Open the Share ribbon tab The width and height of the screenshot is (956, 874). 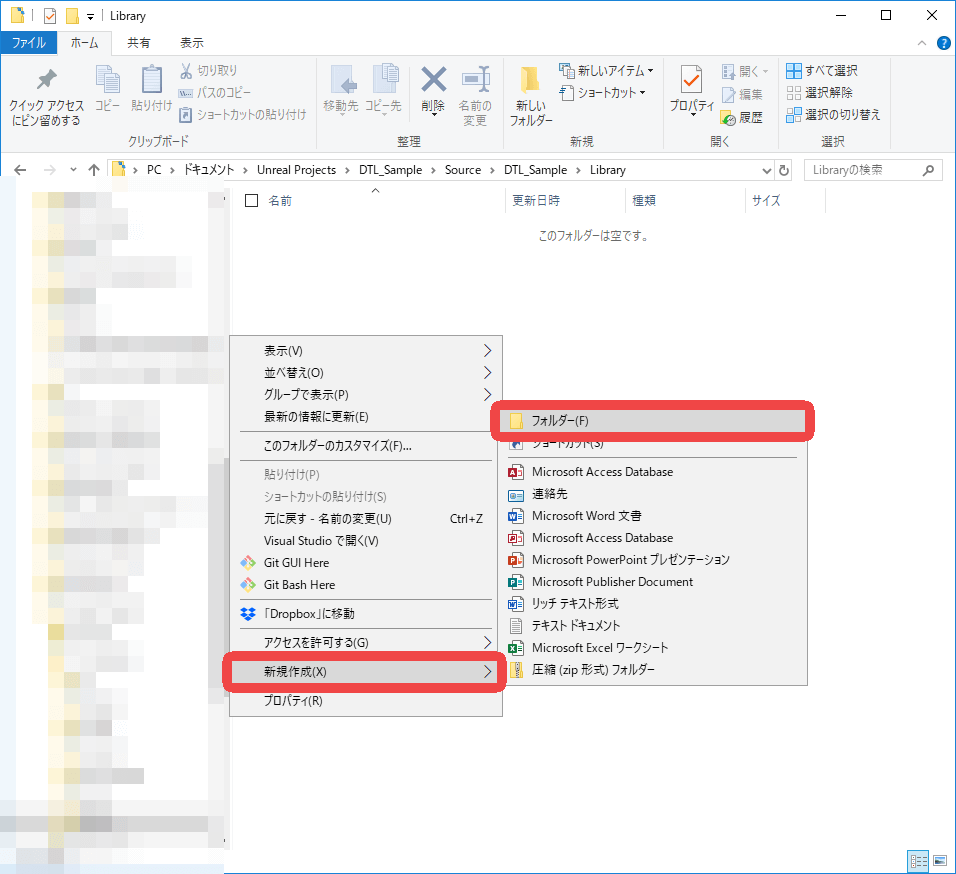[x=139, y=43]
